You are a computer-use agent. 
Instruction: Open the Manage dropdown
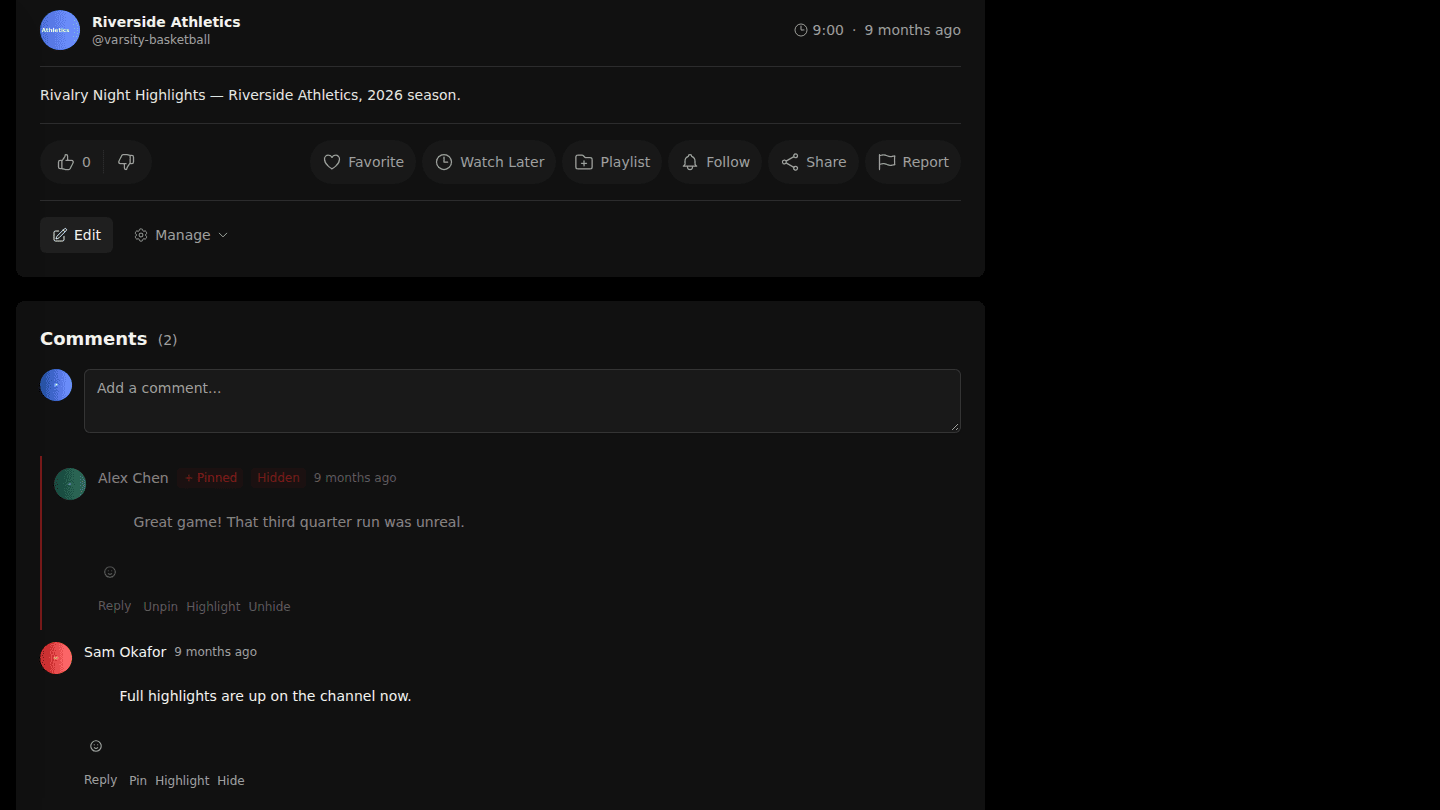point(181,235)
